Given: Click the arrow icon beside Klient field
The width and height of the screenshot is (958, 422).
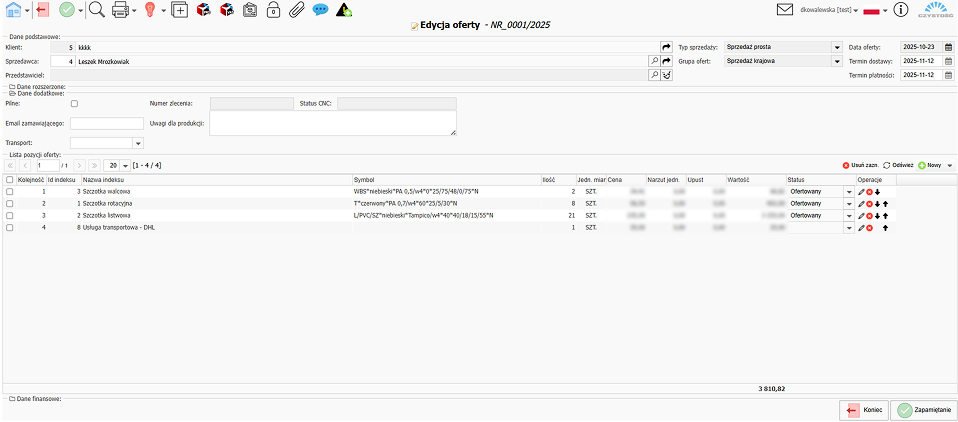Looking at the screenshot, I should (x=666, y=47).
